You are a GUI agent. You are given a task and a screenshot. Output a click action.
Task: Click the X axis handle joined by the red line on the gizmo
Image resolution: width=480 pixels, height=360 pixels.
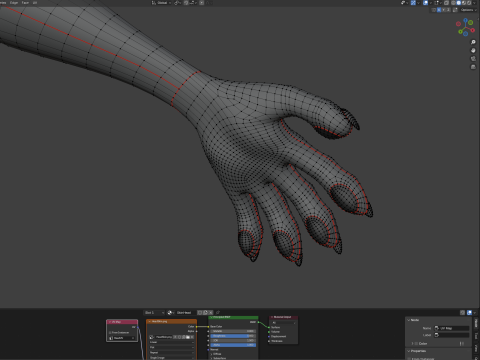point(473,30)
